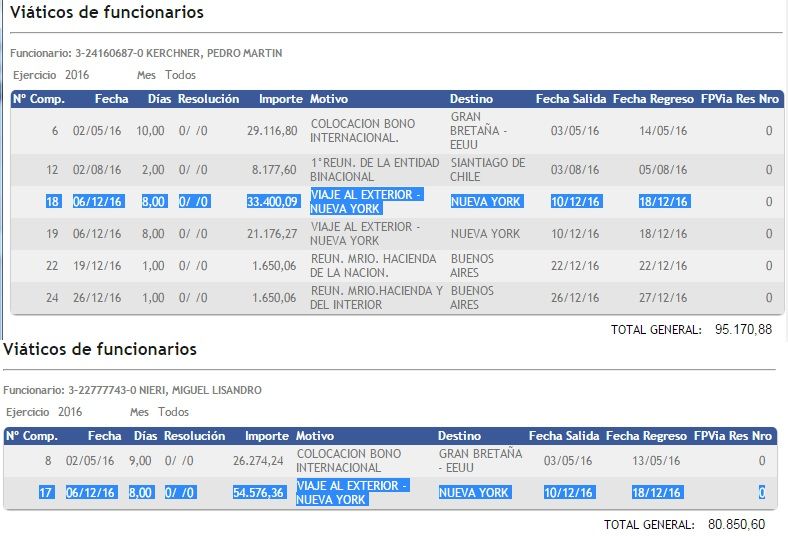Select the SANTIAGO DE CHILE destination cell
The width and height of the screenshot is (788, 536).
pyautogui.click(x=487, y=170)
